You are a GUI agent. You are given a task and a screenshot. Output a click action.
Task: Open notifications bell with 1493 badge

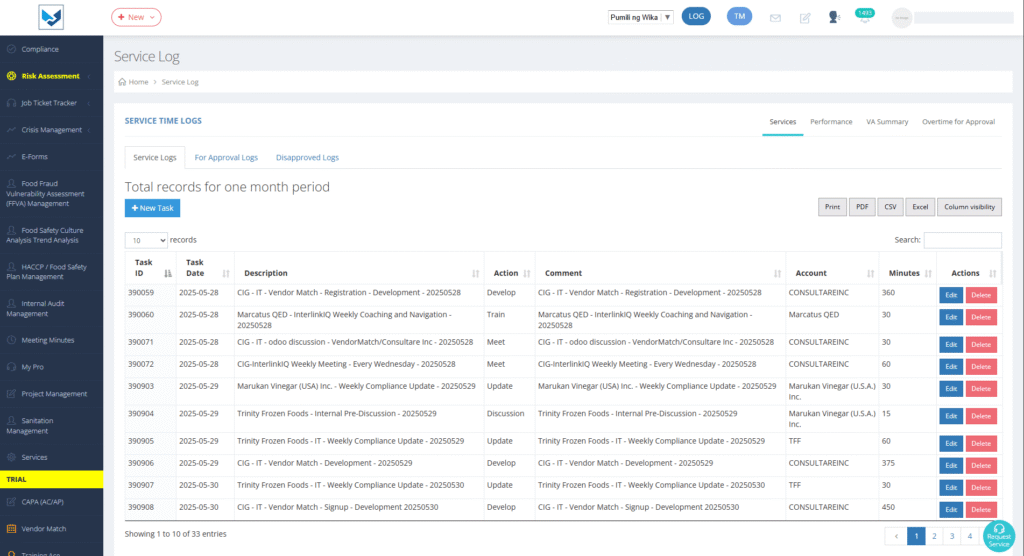coord(865,16)
